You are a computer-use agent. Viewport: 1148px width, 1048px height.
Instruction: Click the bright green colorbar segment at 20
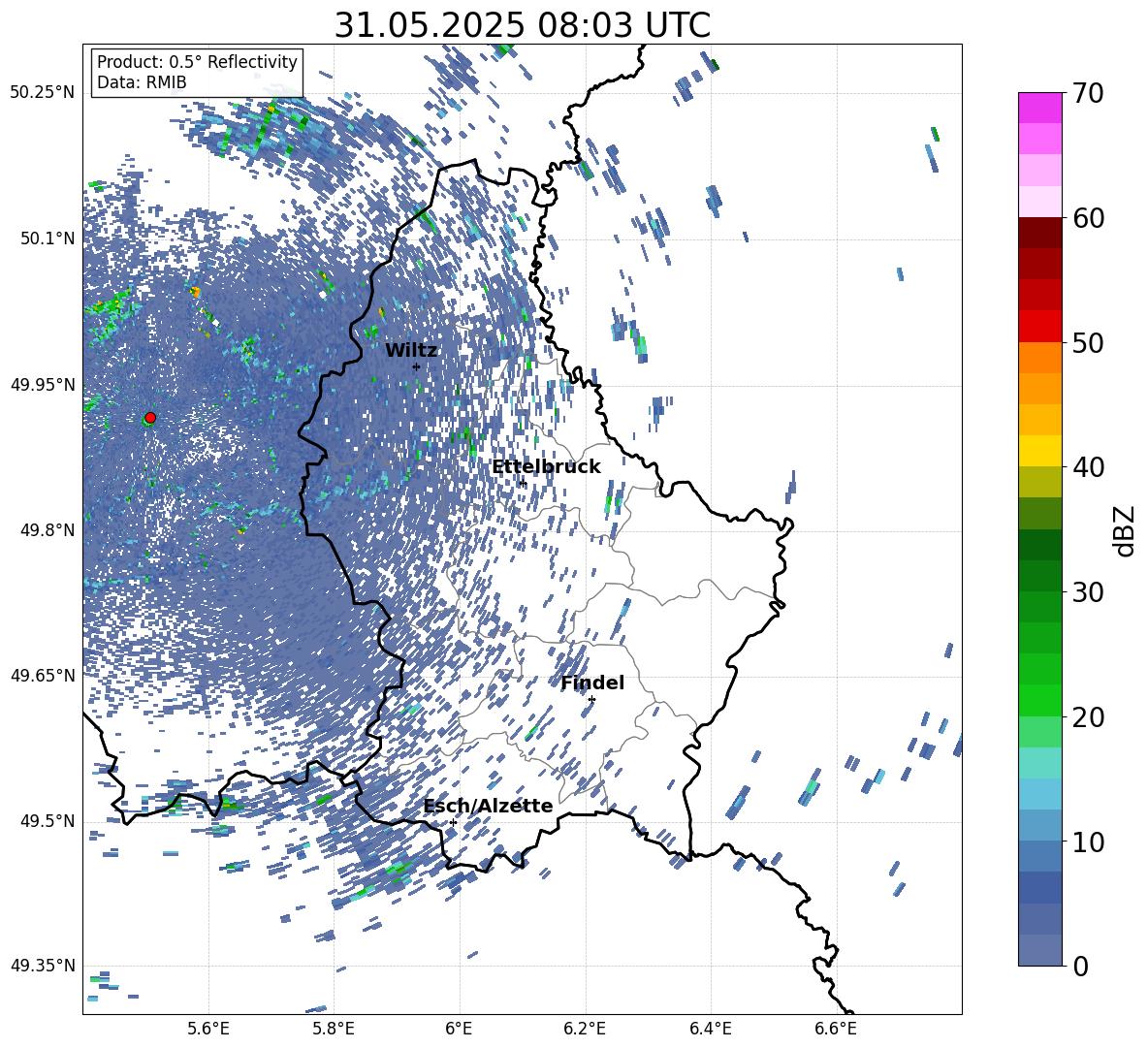(1040, 700)
